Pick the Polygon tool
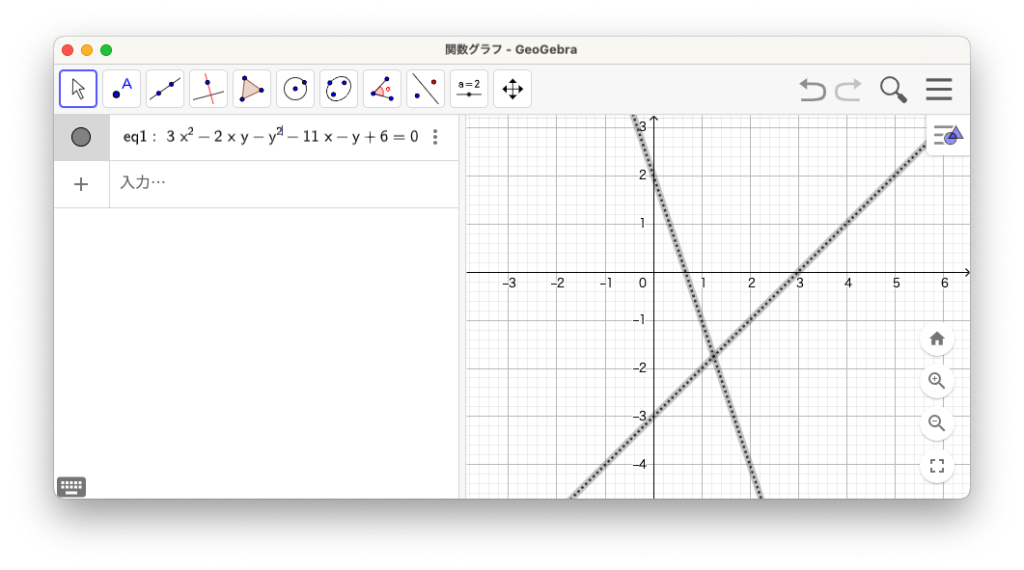This screenshot has width=1024, height=570. [252, 89]
